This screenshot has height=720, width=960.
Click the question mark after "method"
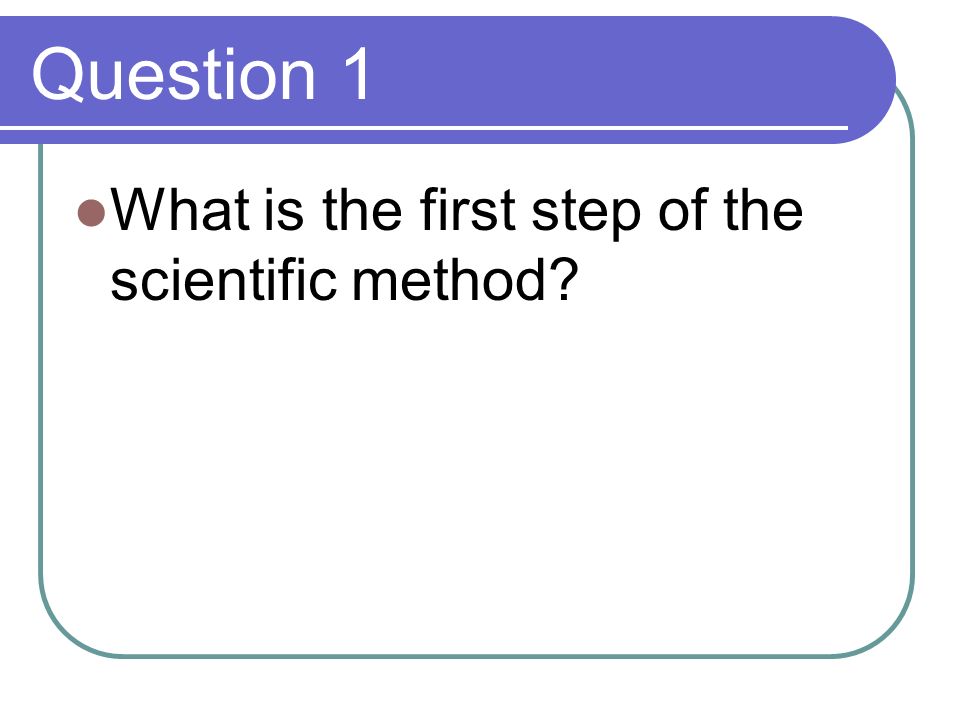(x=564, y=278)
